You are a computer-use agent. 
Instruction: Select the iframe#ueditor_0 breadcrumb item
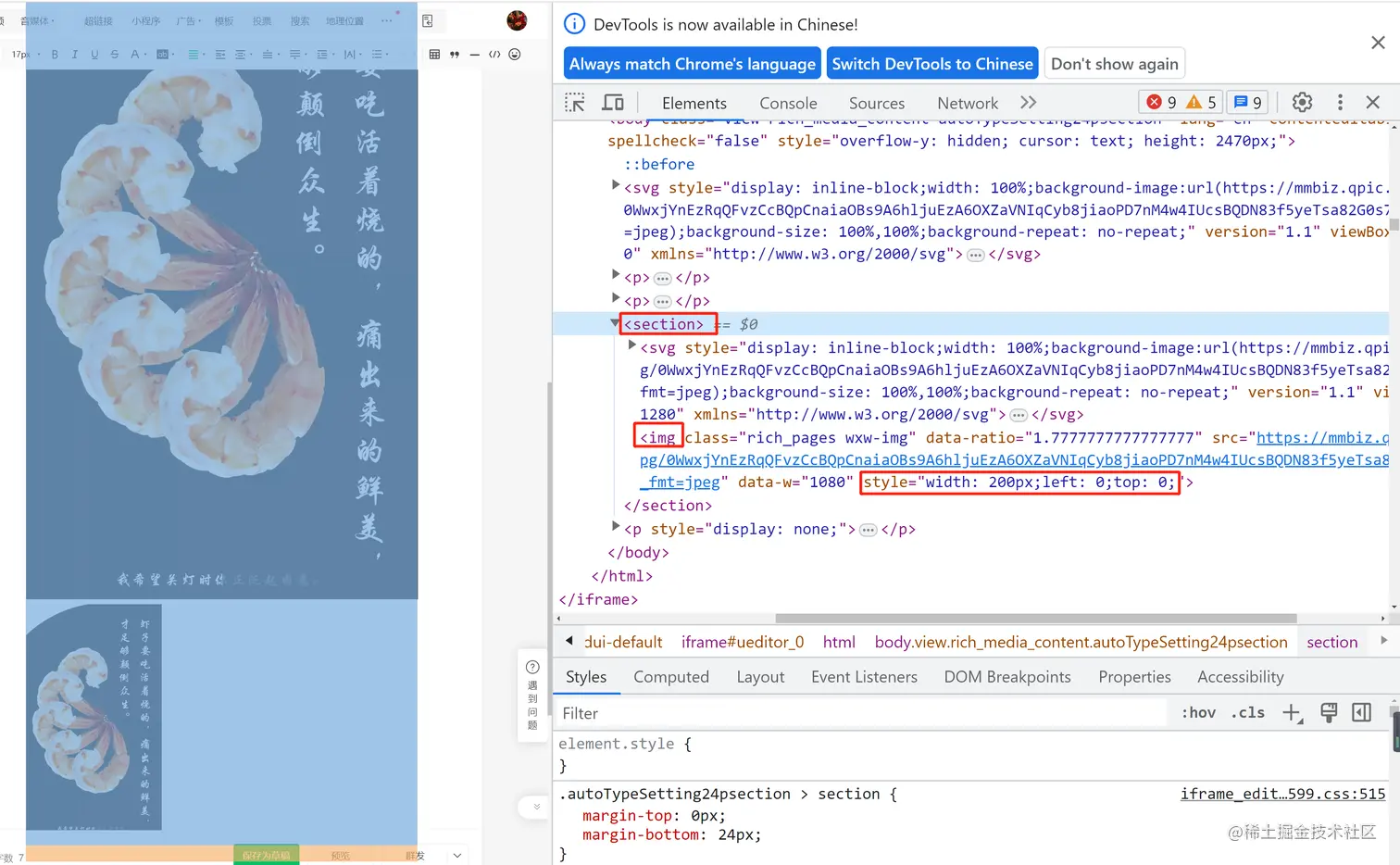(743, 642)
